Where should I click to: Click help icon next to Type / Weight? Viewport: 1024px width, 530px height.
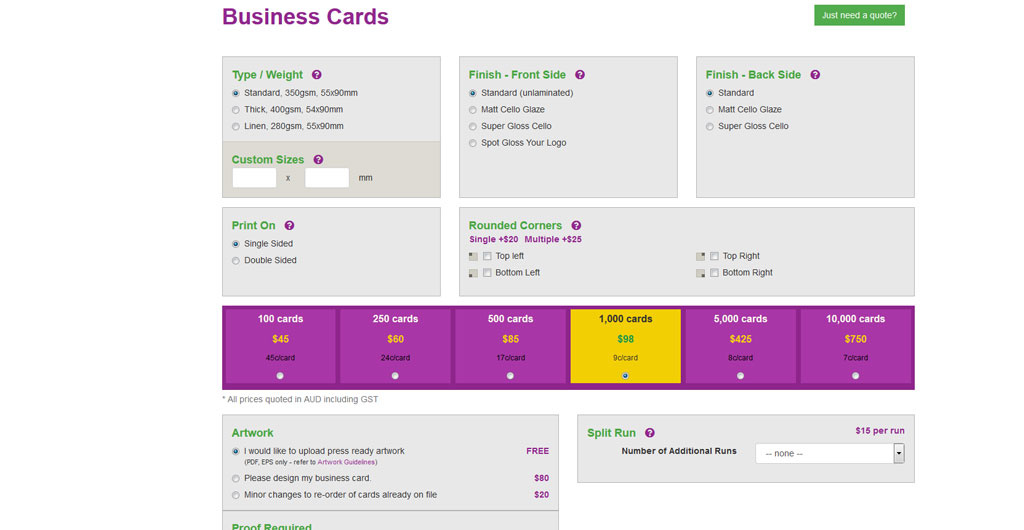pyautogui.click(x=317, y=75)
